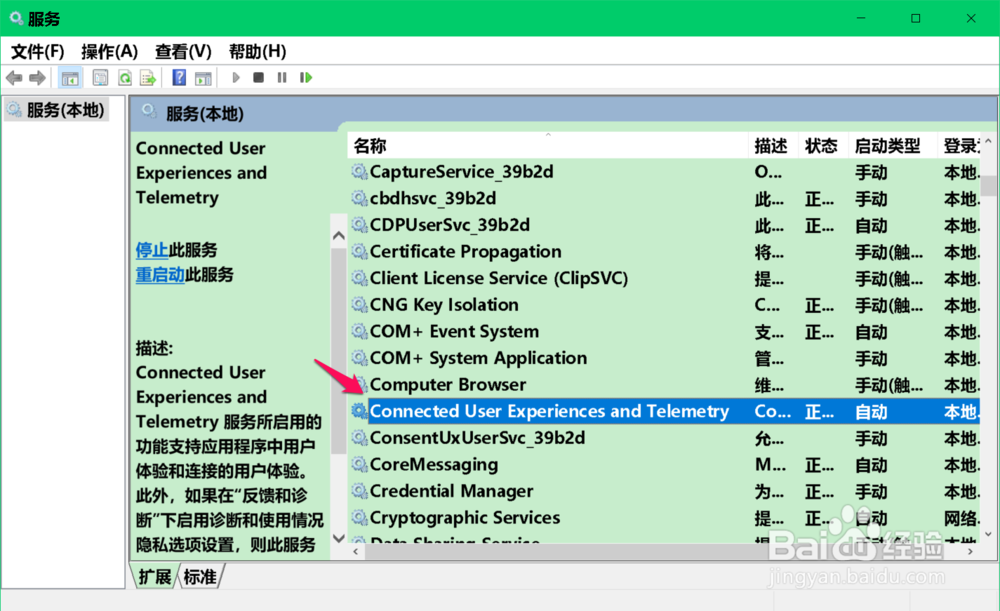Stop the service with the square icon
Screen dimensions: 1000x611
click(258, 78)
